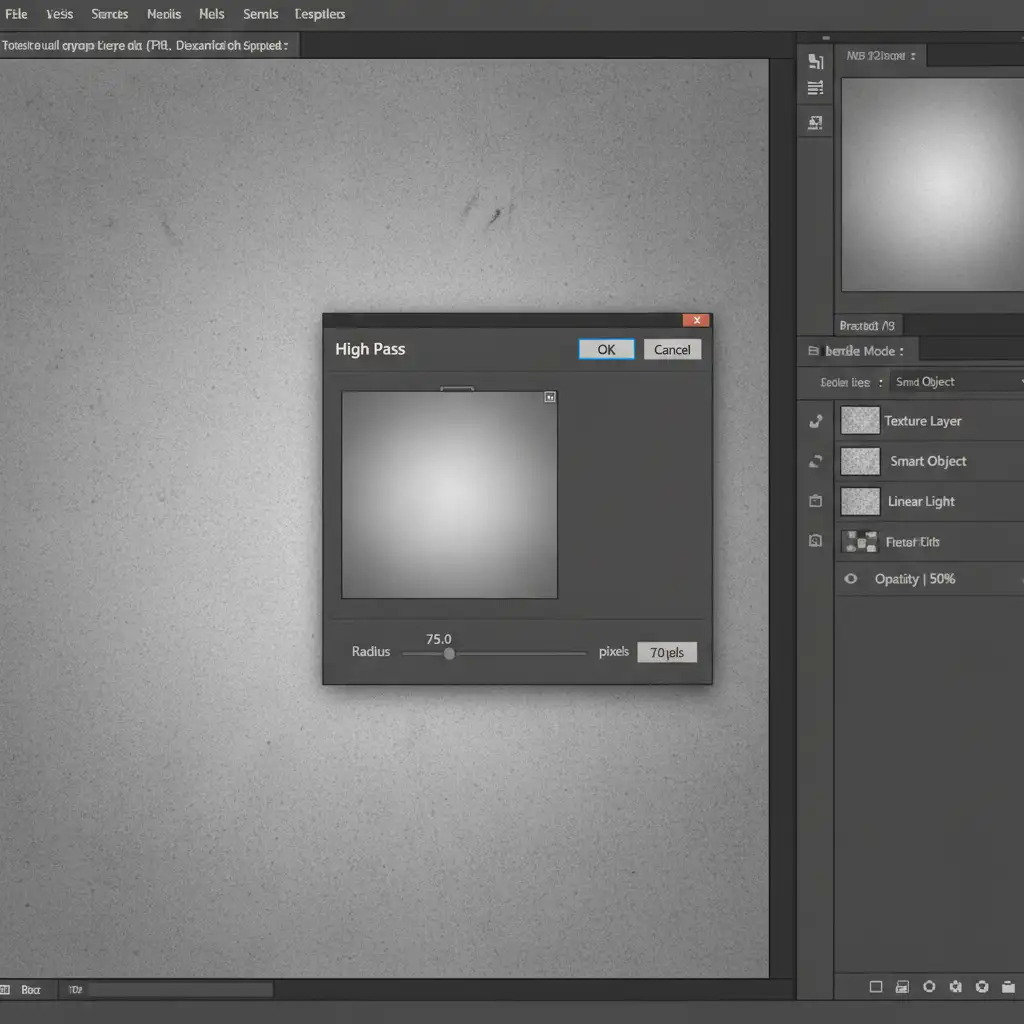This screenshot has height=1024, width=1024.
Task: Click the Radius slider handle
Action: pos(449,653)
